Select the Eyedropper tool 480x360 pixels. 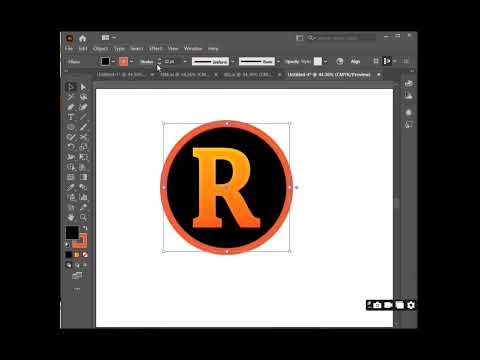pyautogui.click(x=71, y=187)
